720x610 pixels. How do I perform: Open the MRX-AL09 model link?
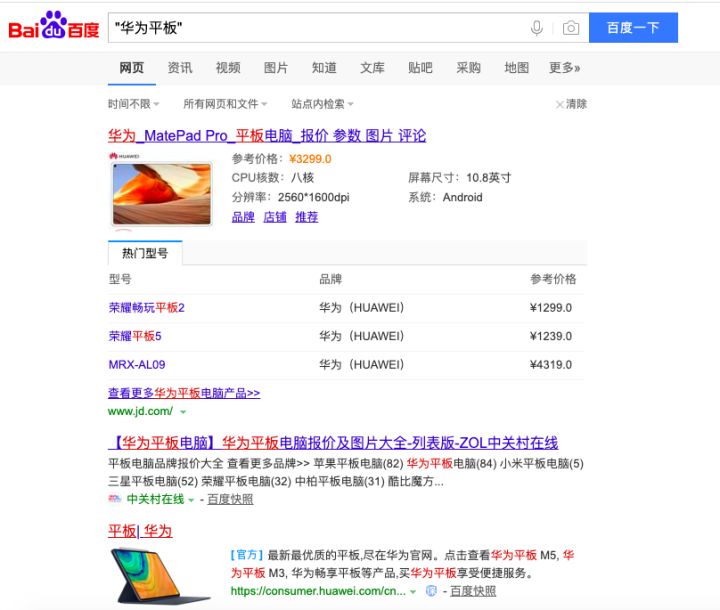pos(137,365)
